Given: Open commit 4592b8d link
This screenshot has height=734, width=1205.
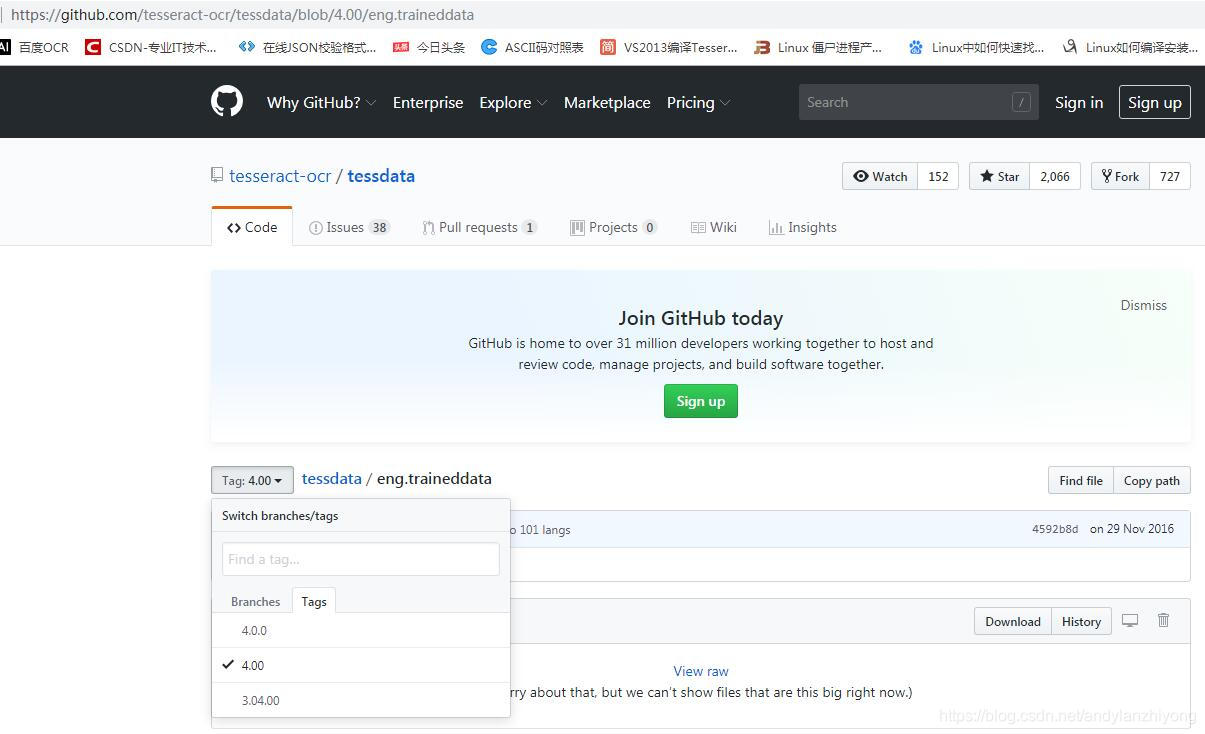Looking at the screenshot, I should point(1055,529).
